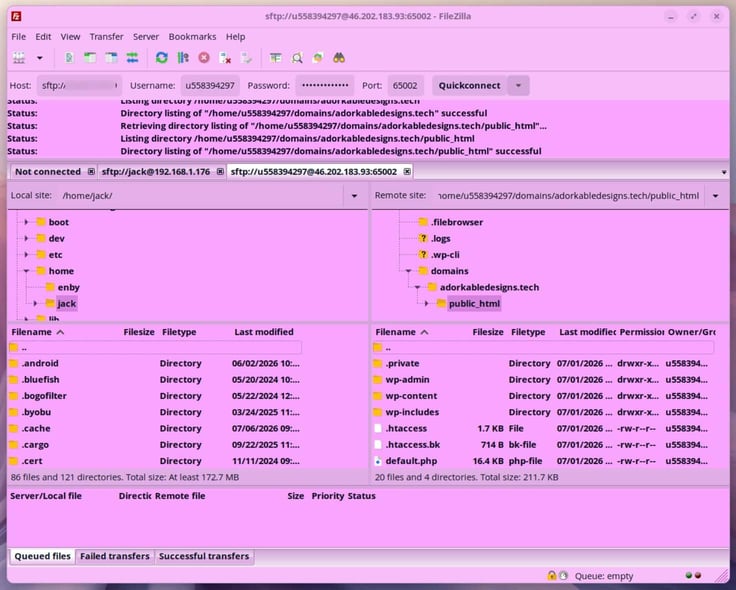The image size is (736, 590).
Task: Switch to the jack@192.168.1.176 tab
Action: [x=156, y=172]
